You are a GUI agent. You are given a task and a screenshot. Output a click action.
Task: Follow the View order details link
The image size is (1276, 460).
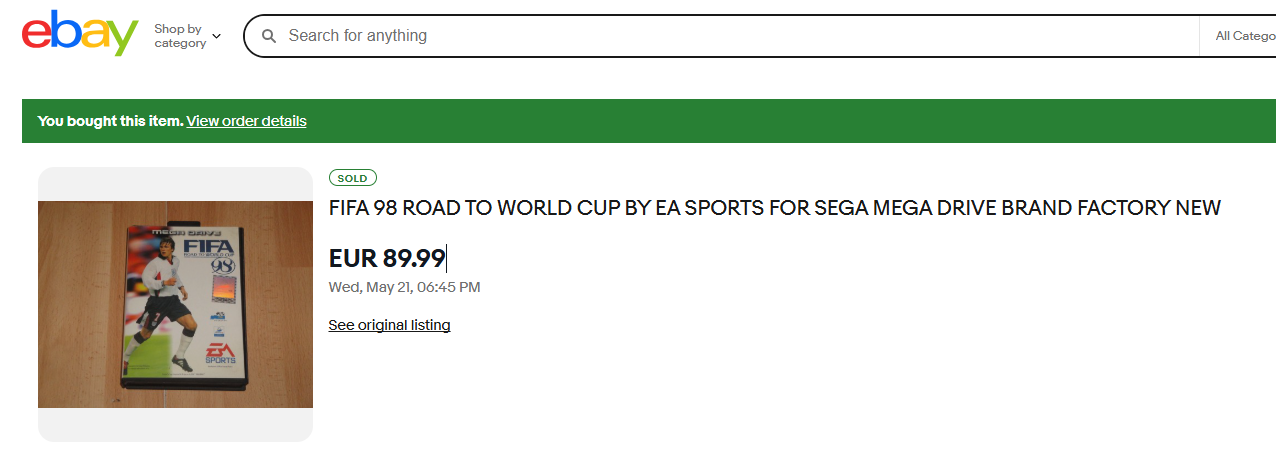point(246,121)
